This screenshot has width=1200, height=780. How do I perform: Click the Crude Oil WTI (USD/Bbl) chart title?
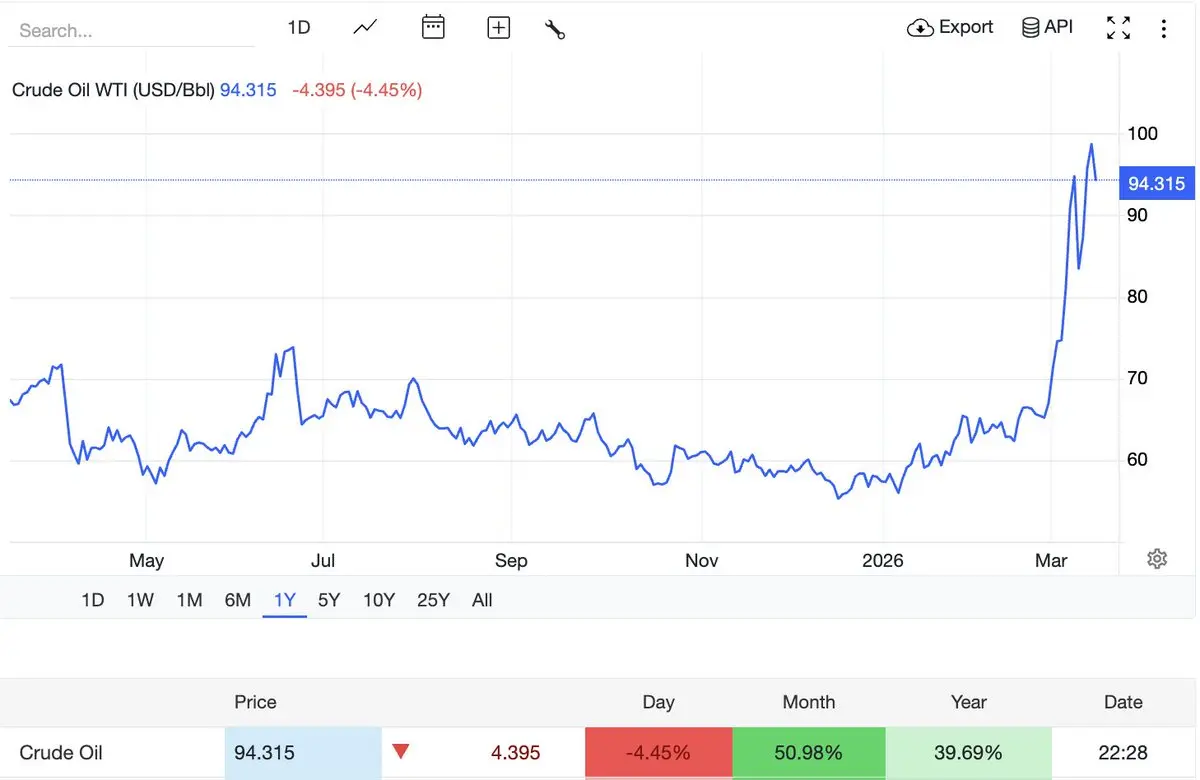(113, 90)
